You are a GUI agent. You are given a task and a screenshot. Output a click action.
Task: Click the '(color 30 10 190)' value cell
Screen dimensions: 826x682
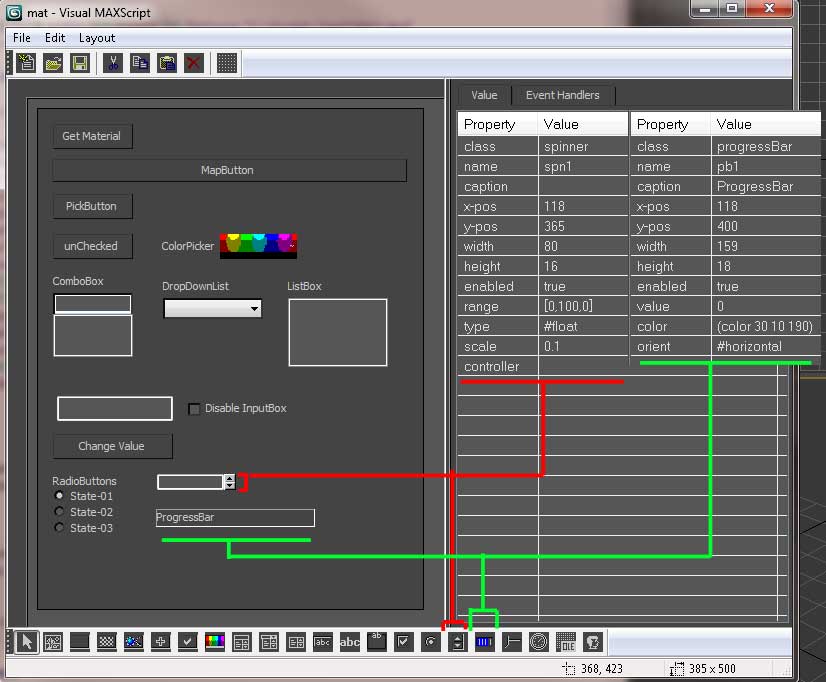pos(765,327)
